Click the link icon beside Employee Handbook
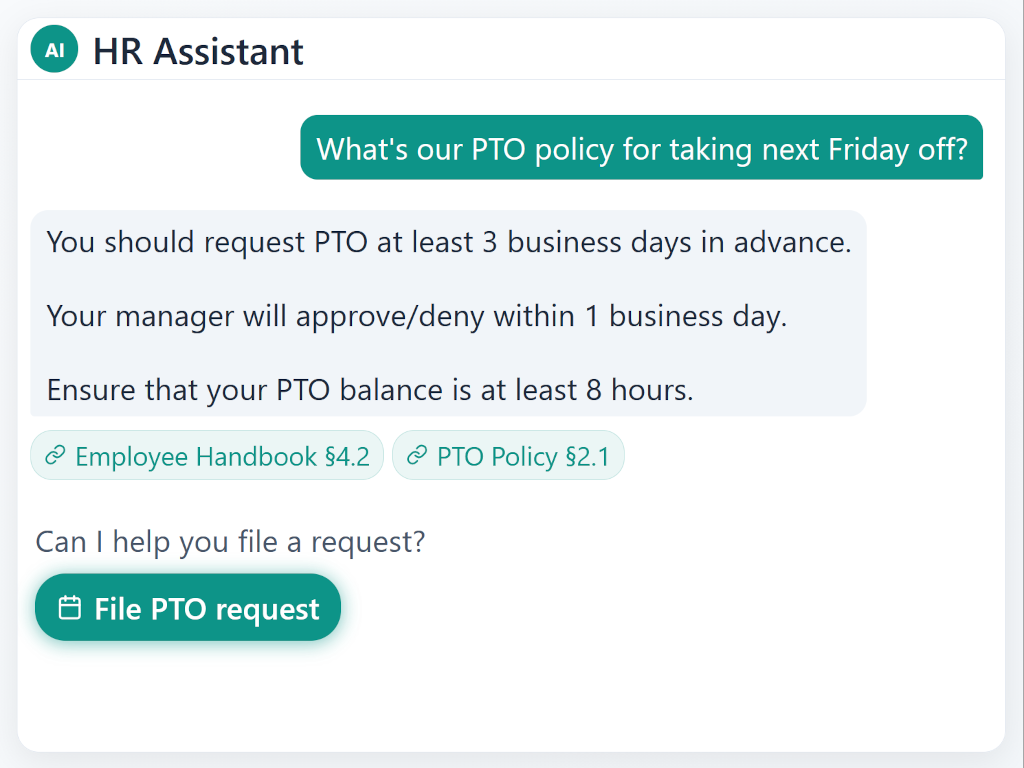This screenshot has height=768, width=1024. click(56, 457)
